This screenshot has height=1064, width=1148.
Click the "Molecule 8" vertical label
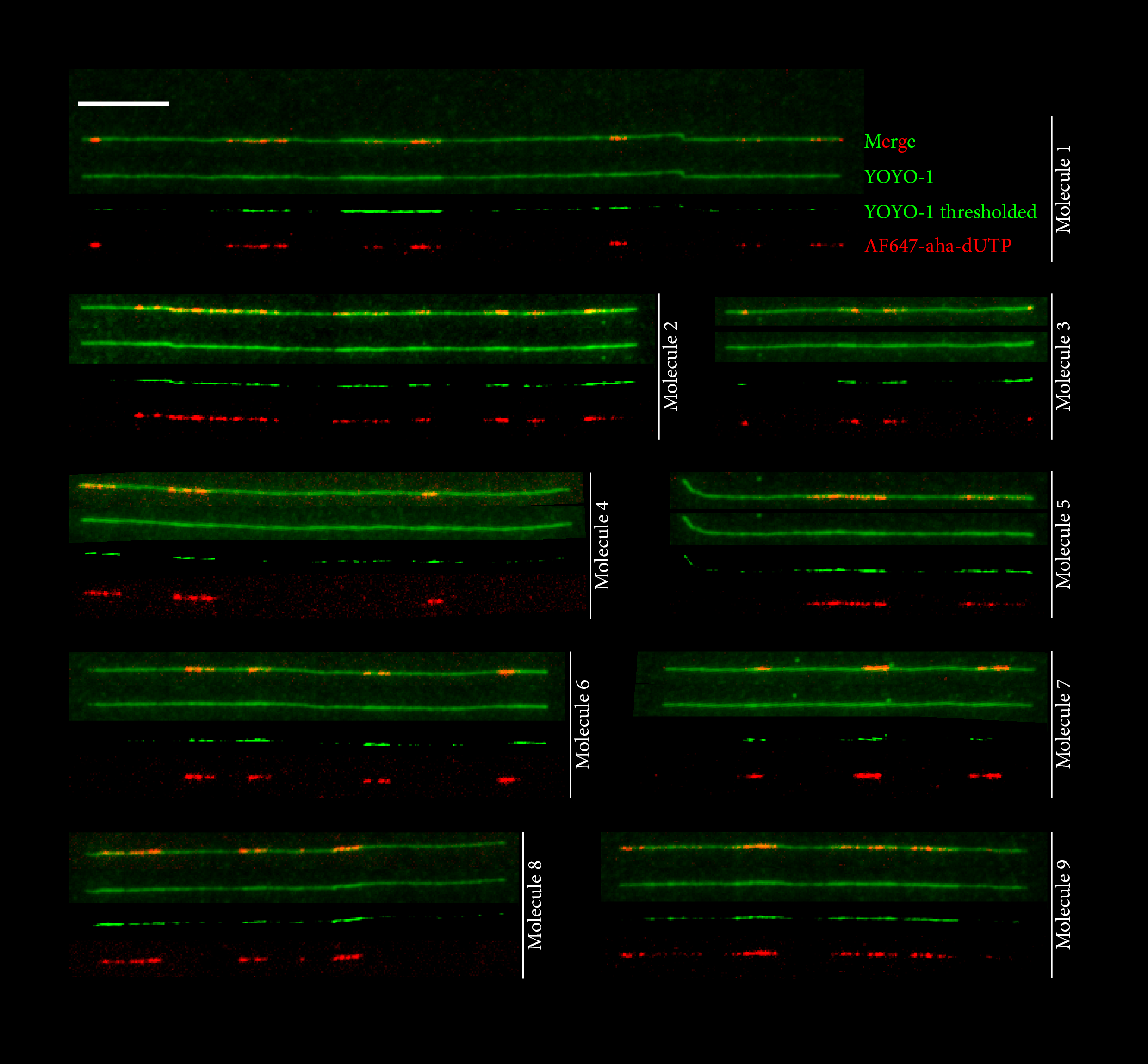[x=534, y=905]
